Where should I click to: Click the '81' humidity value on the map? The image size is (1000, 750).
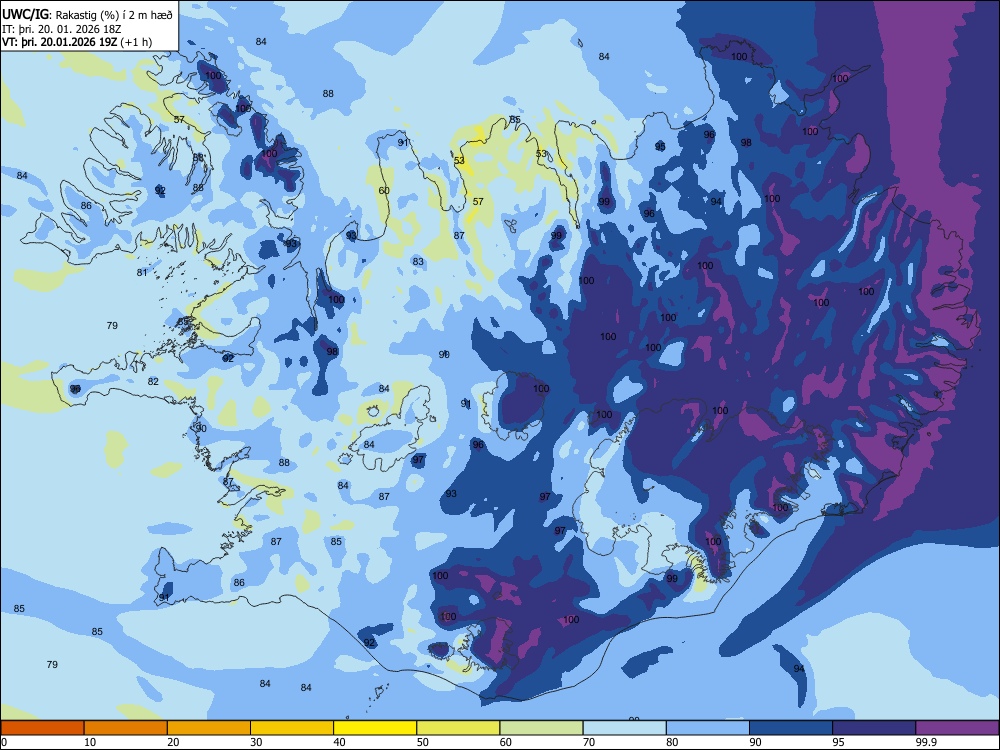tap(142, 272)
